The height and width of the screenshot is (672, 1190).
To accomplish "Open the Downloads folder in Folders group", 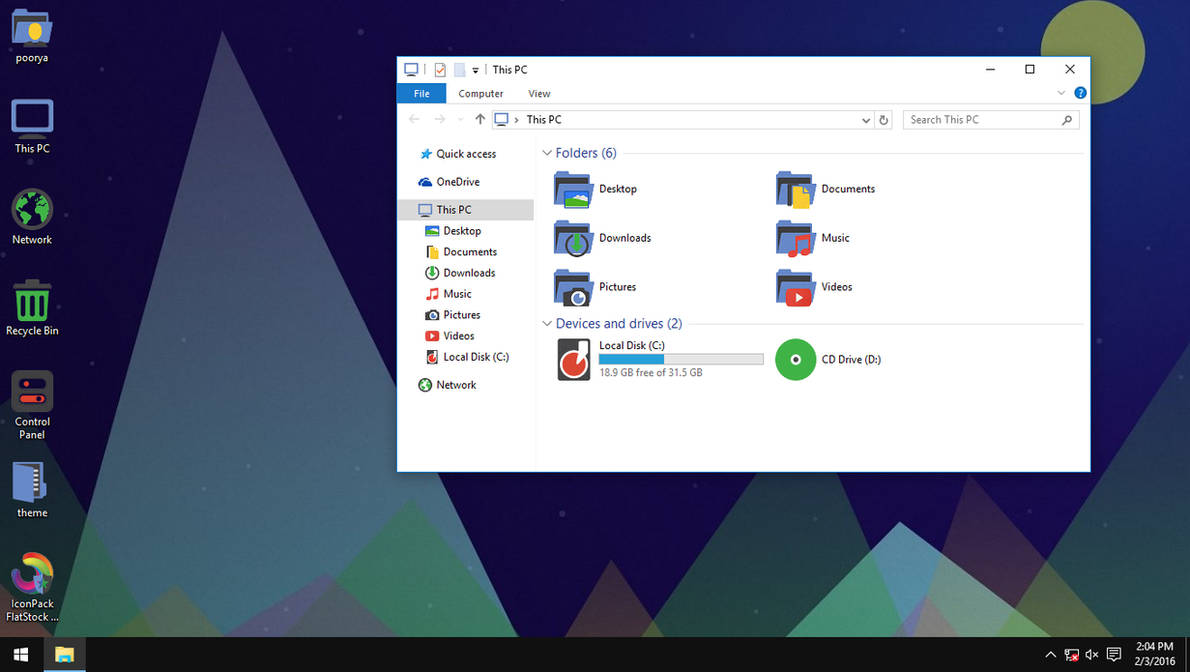I will (x=573, y=238).
